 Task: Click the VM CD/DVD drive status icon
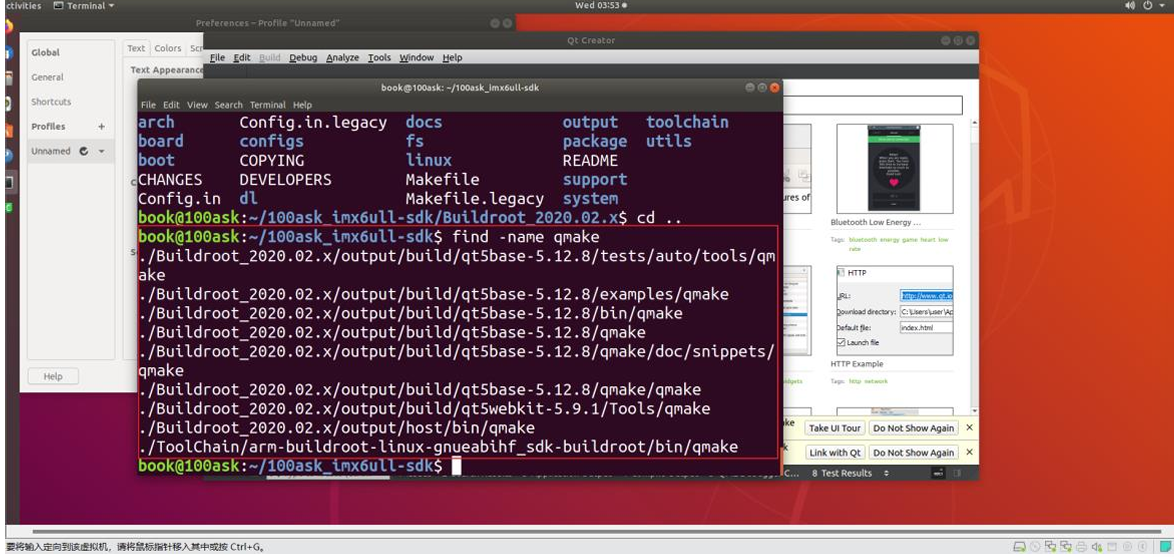1035,547
